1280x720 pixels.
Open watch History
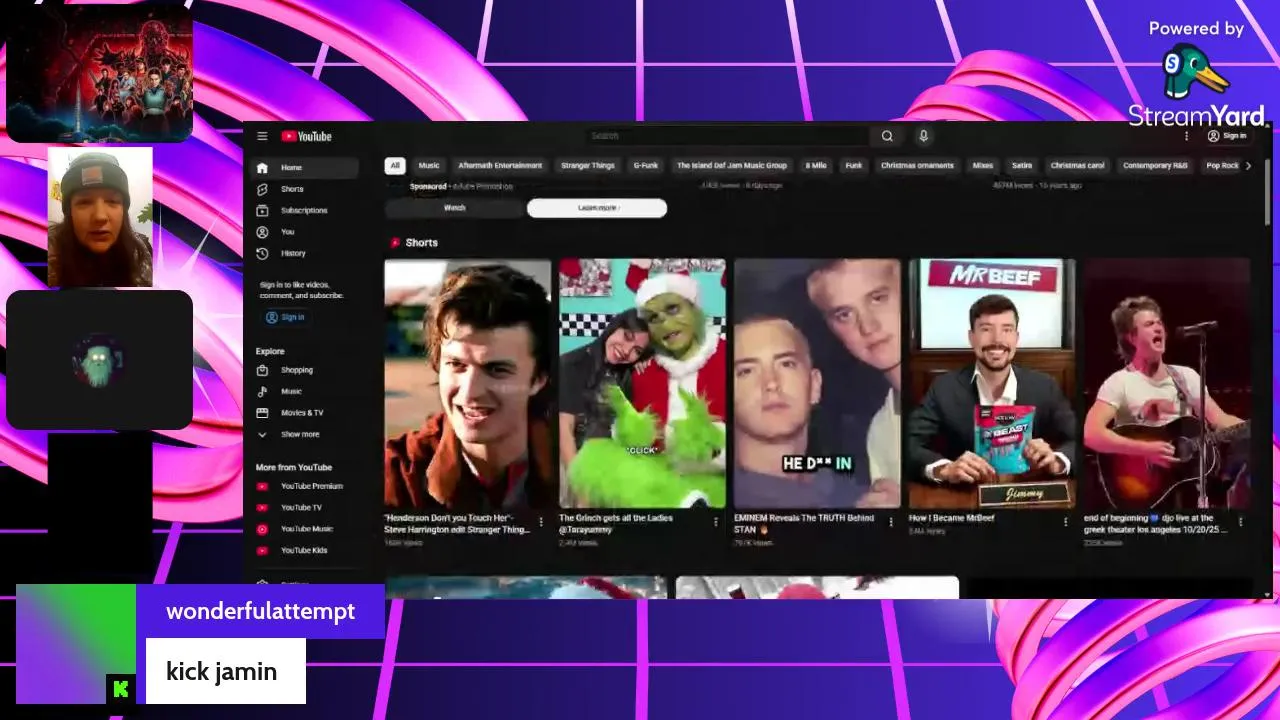(x=305, y=253)
